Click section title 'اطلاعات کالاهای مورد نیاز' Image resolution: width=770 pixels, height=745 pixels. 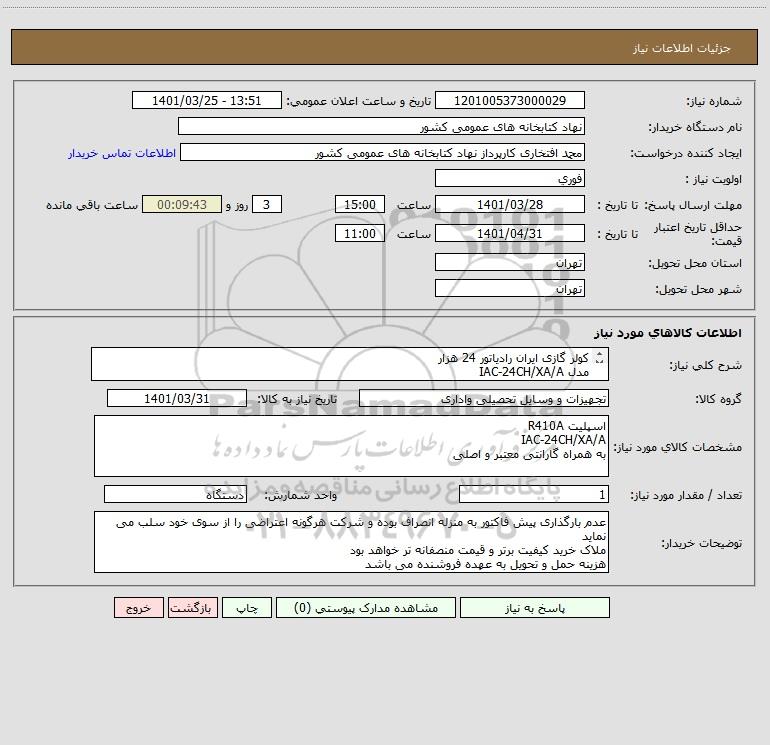click(668, 333)
